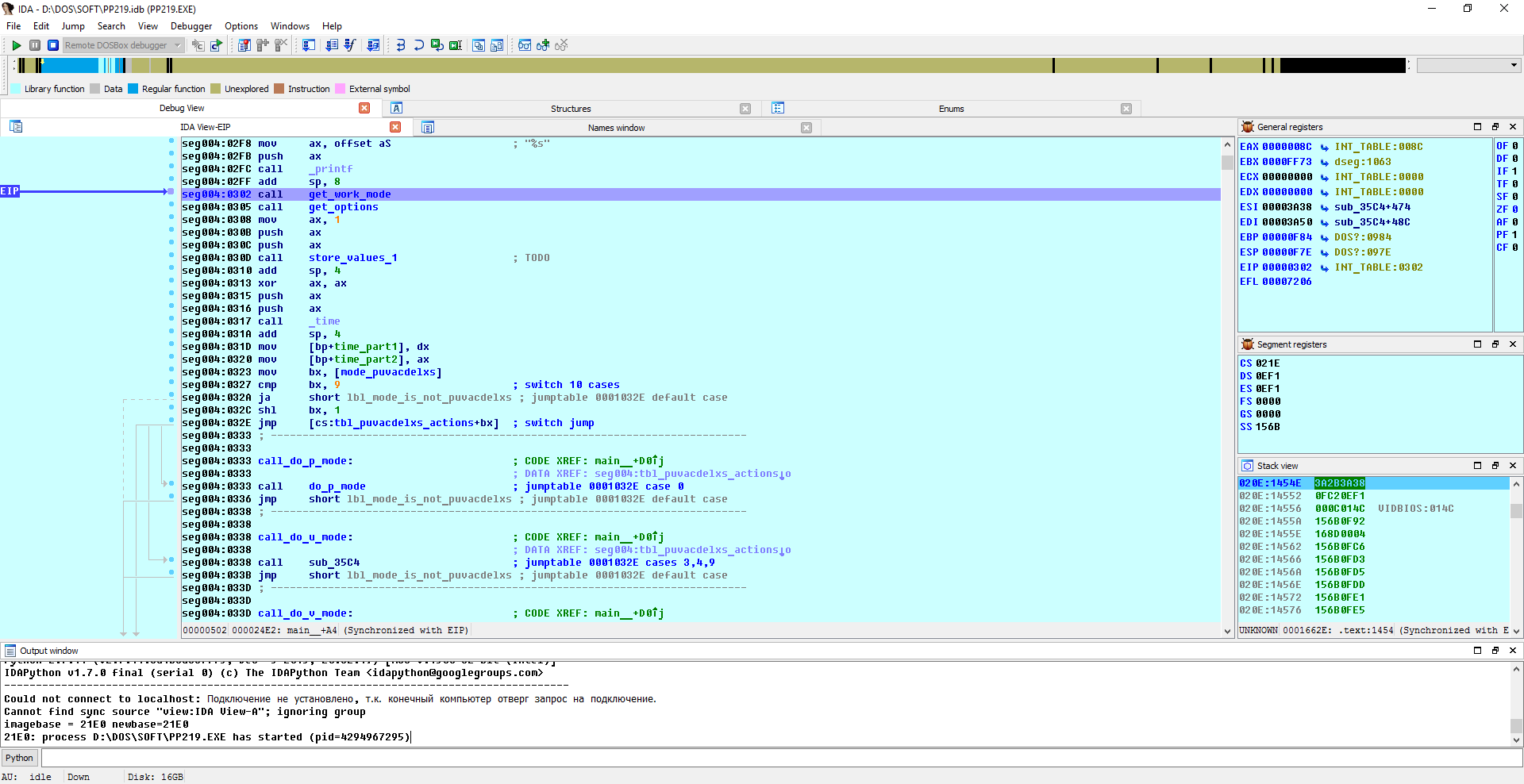Image resolution: width=1524 pixels, height=784 pixels.
Task: Open the breakpoint list icon
Action: (x=244, y=45)
